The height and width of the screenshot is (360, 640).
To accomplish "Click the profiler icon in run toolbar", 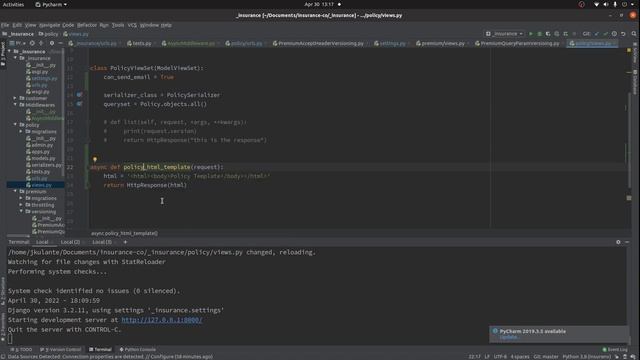I will click(x=557, y=34).
